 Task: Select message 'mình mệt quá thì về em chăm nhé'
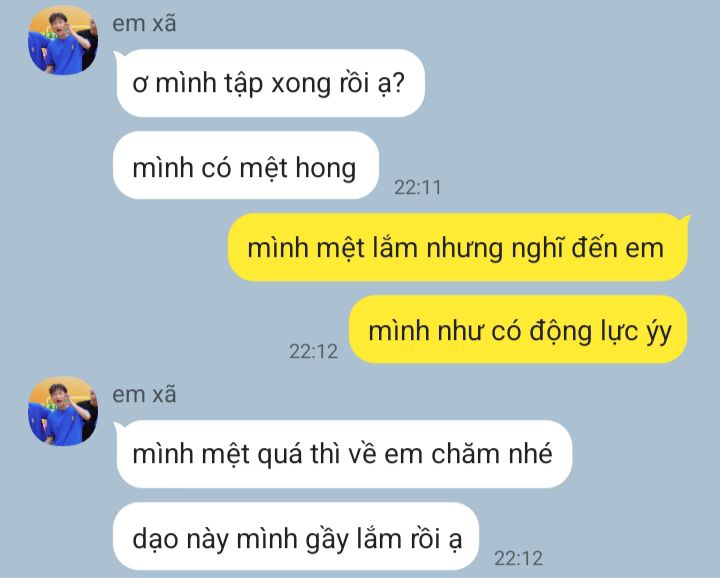(x=343, y=454)
